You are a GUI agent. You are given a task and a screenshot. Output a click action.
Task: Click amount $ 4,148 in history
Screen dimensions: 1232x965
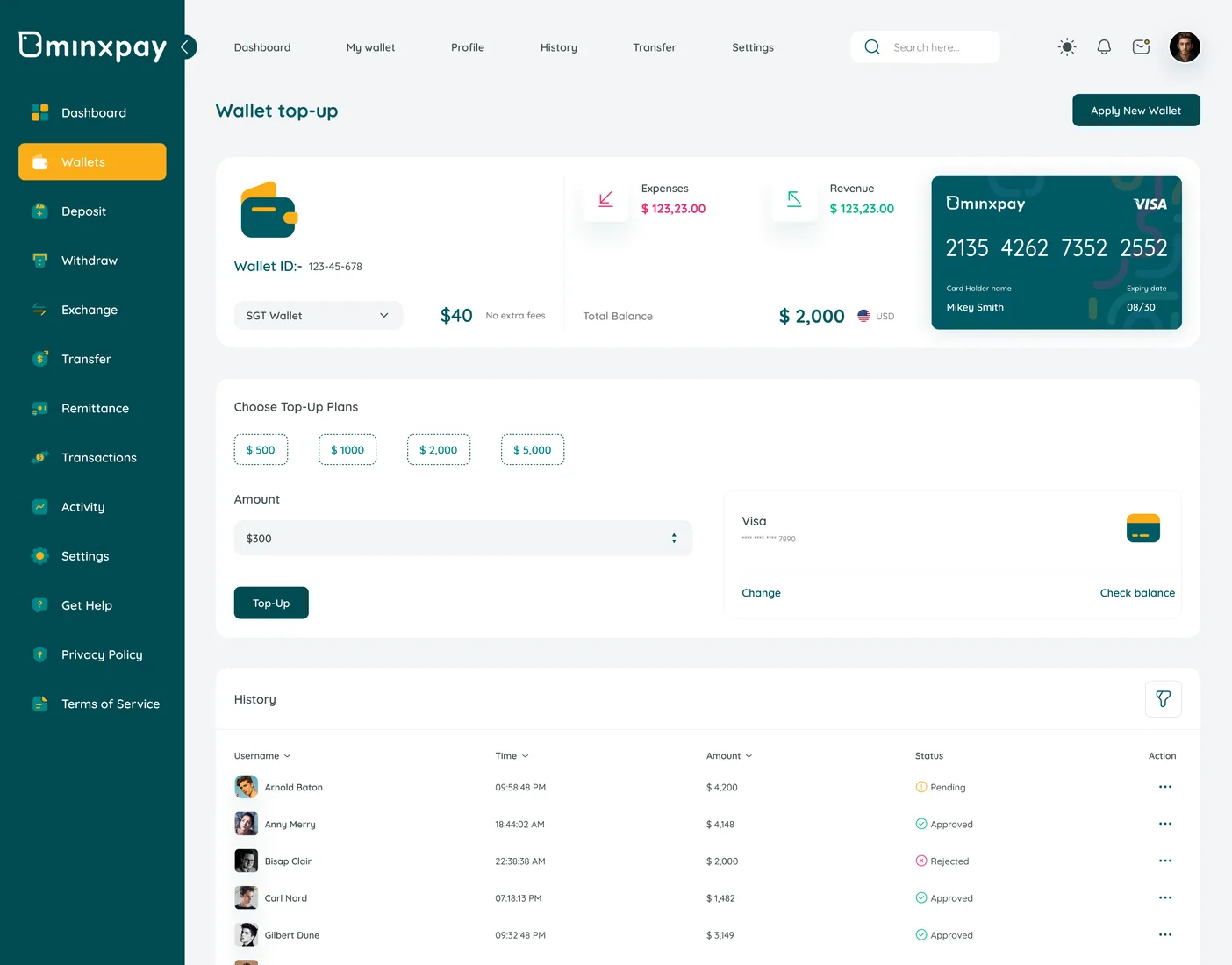point(720,824)
